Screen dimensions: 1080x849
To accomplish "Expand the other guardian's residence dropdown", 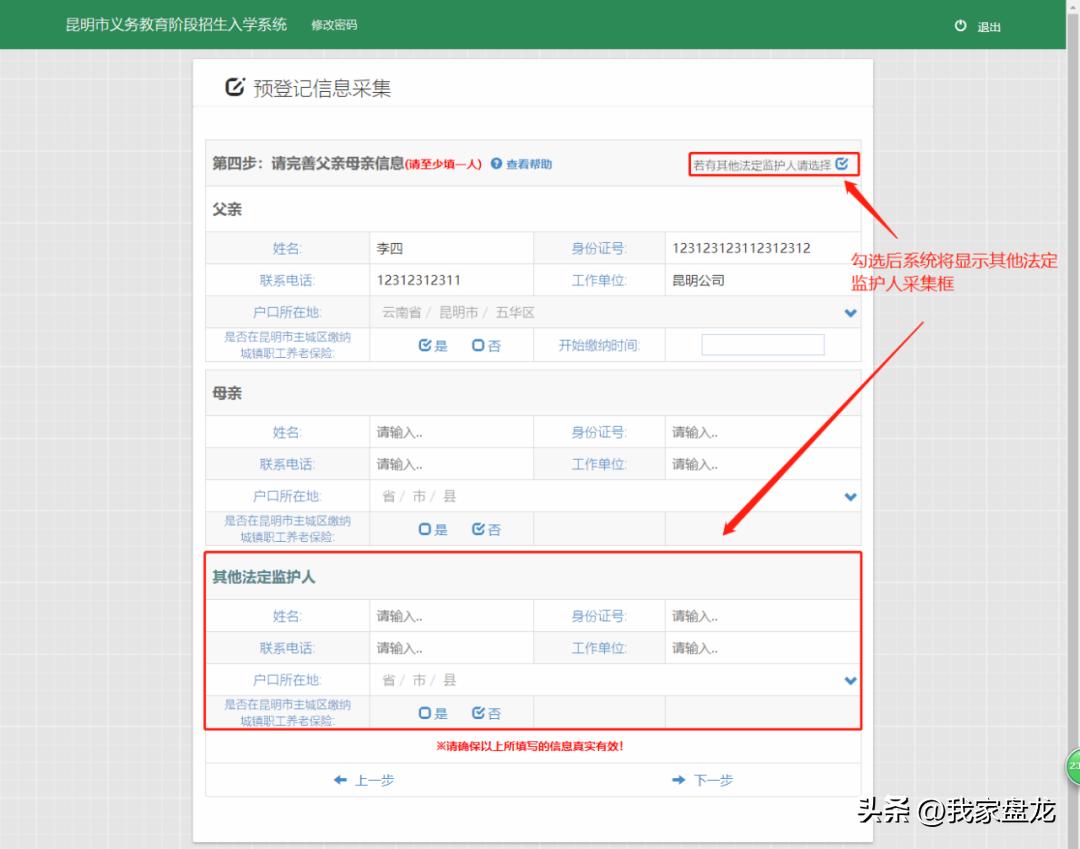I will [x=849, y=680].
